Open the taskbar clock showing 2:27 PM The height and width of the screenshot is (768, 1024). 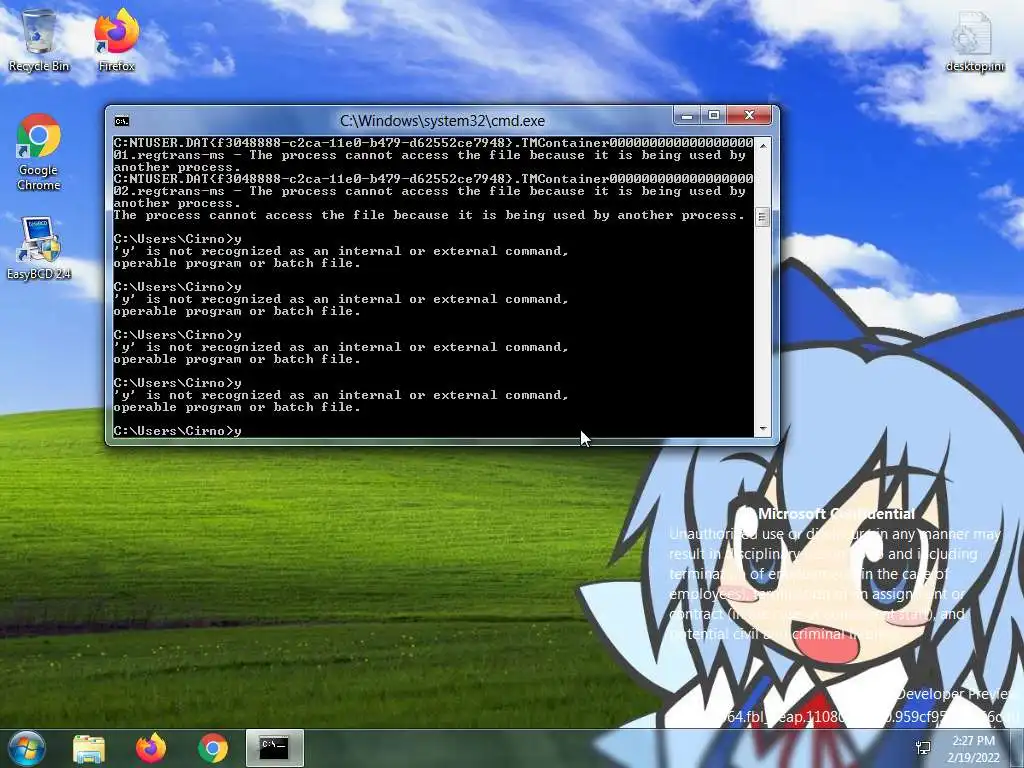click(x=973, y=748)
